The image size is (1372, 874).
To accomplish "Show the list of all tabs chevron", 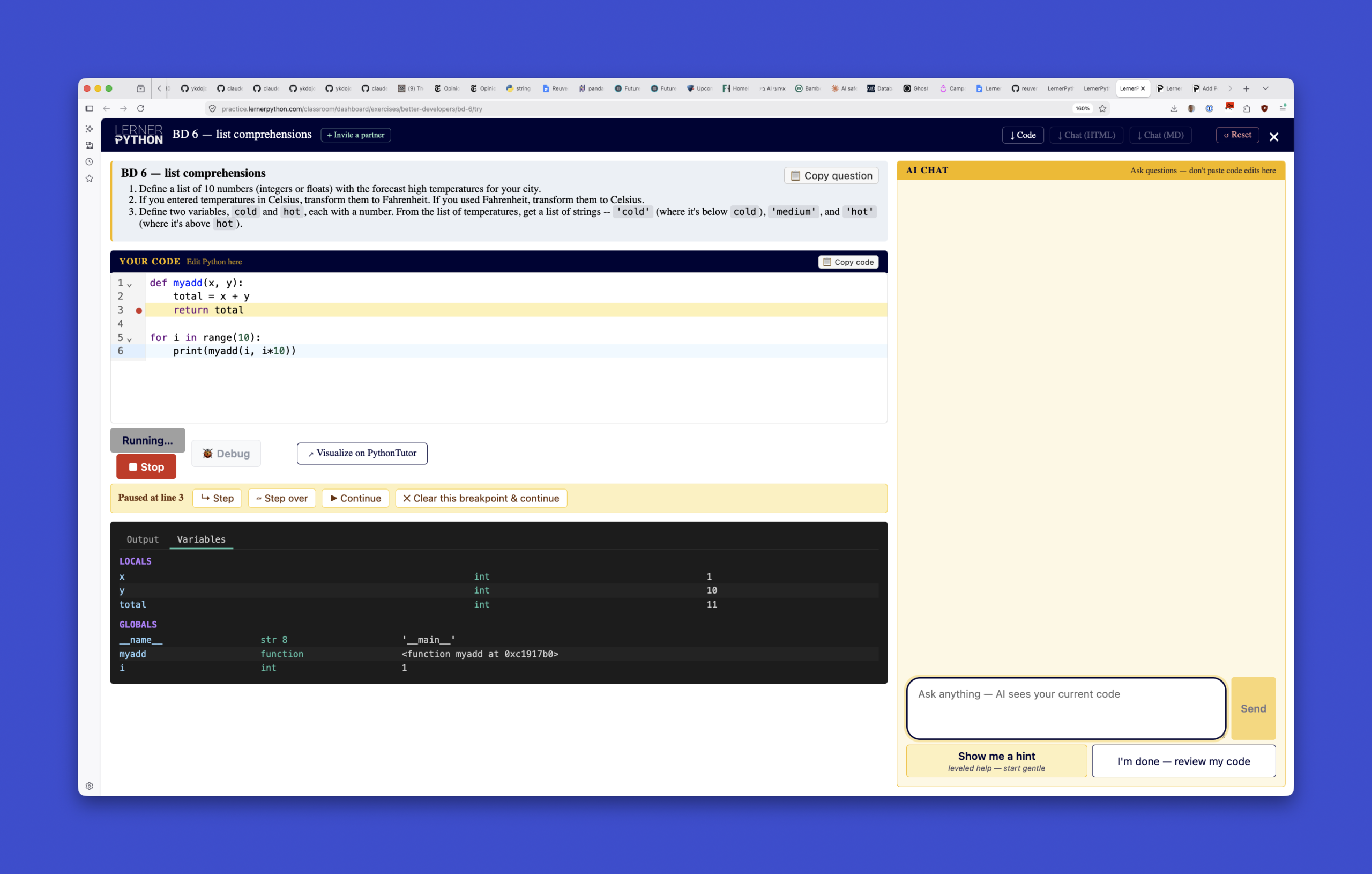I will (x=1265, y=88).
